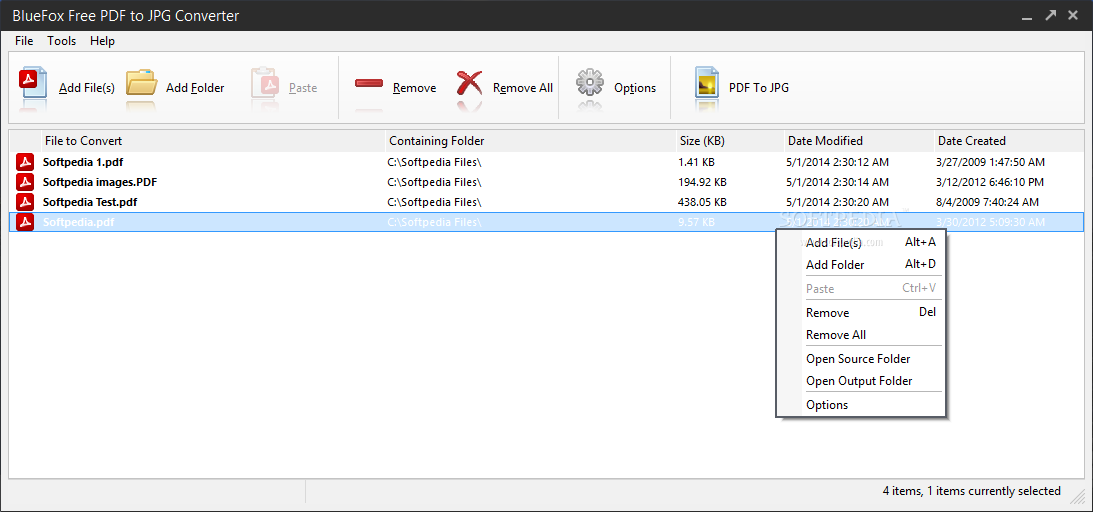Select the Softpedia images.PDF file name
Screen dimensions: 1093x512
[x=100, y=183]
